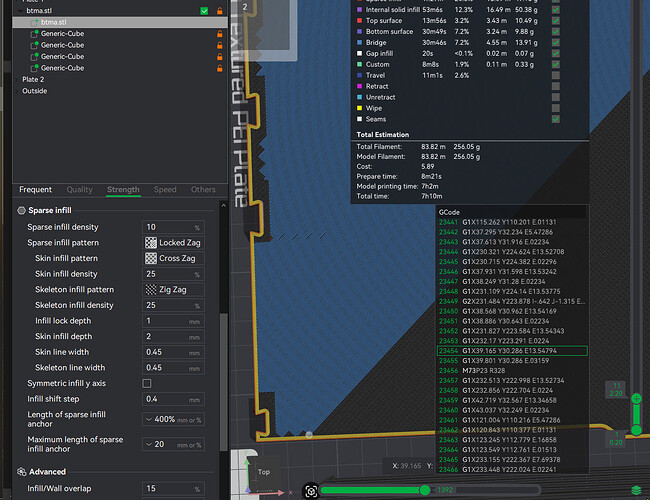
Task: Select G-code line 23456 M73 P23 R328
Action: (x=512, y=371)
